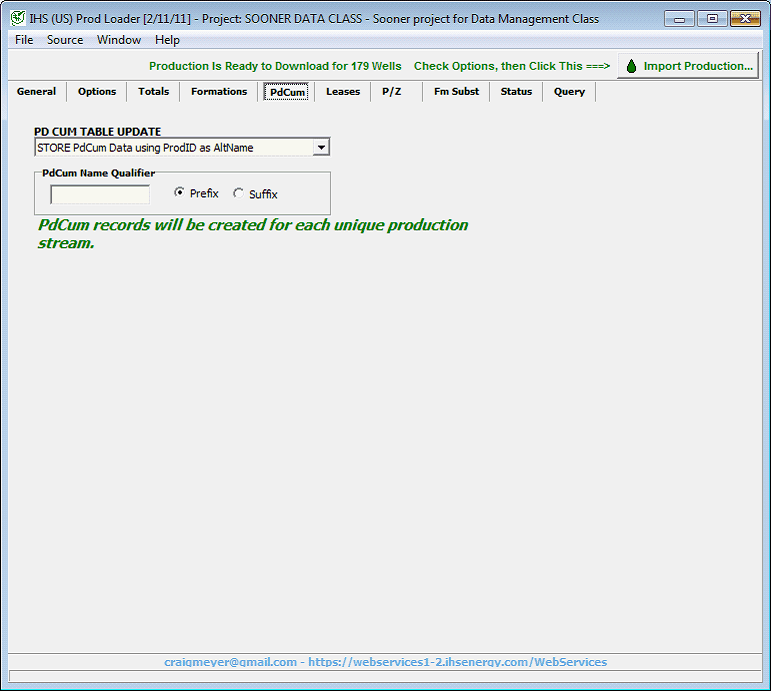
Task: Switch to the Options tab
Action: [x=97, y=92]
